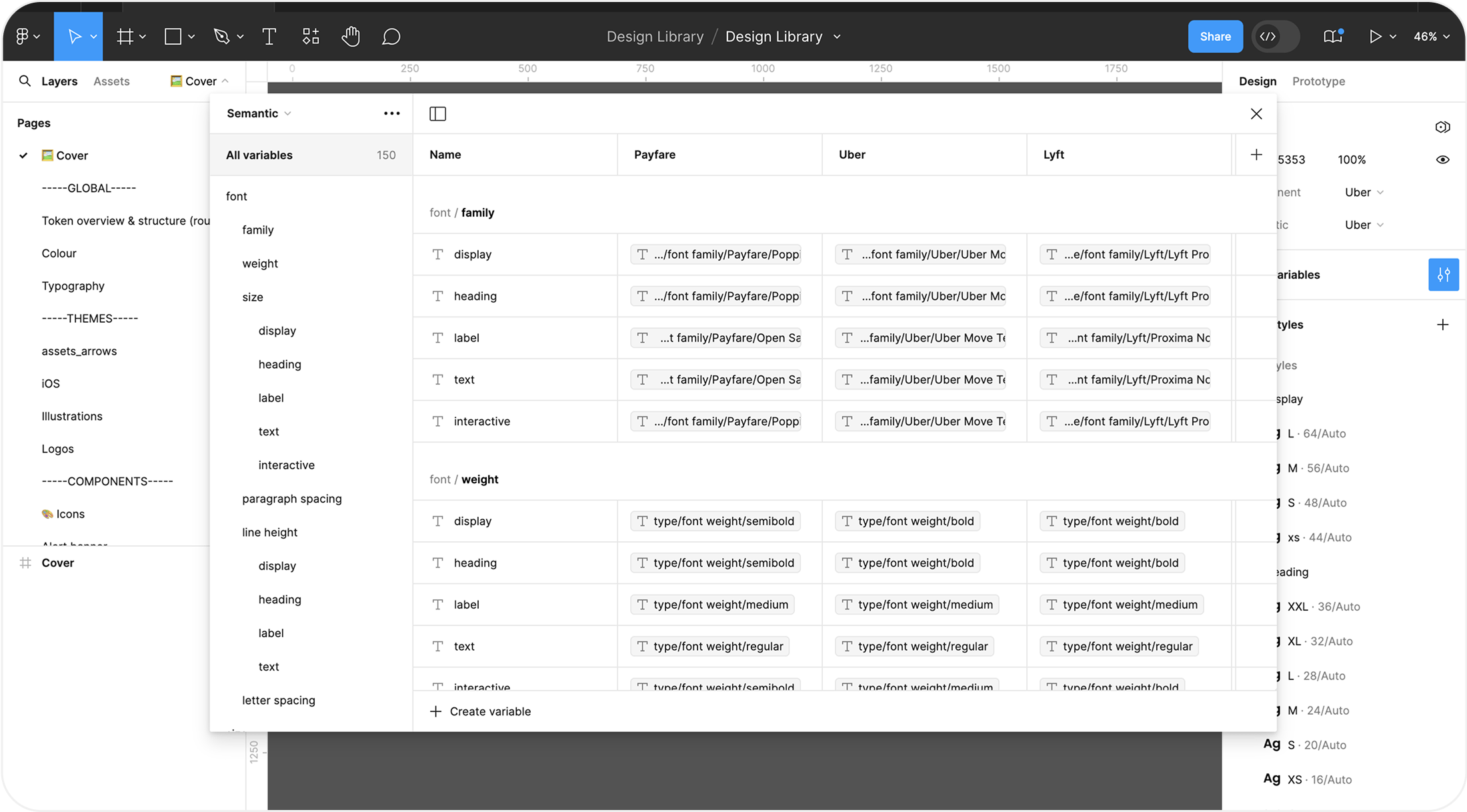Toggle the local variables settings button
This screenshot has height=812, width=1467.
(1443, 275)
